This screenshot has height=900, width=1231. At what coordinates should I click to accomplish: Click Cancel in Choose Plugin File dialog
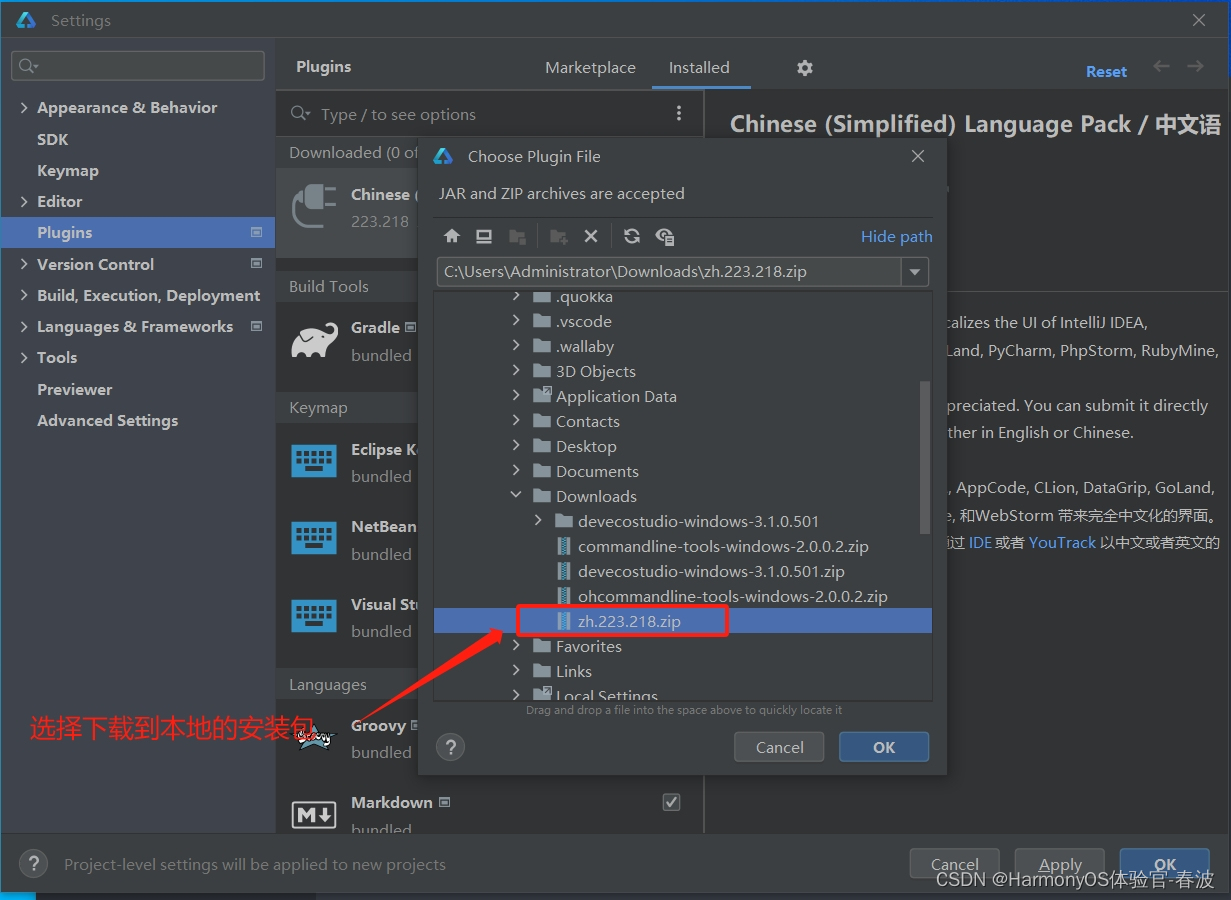[x=779, y=747]
